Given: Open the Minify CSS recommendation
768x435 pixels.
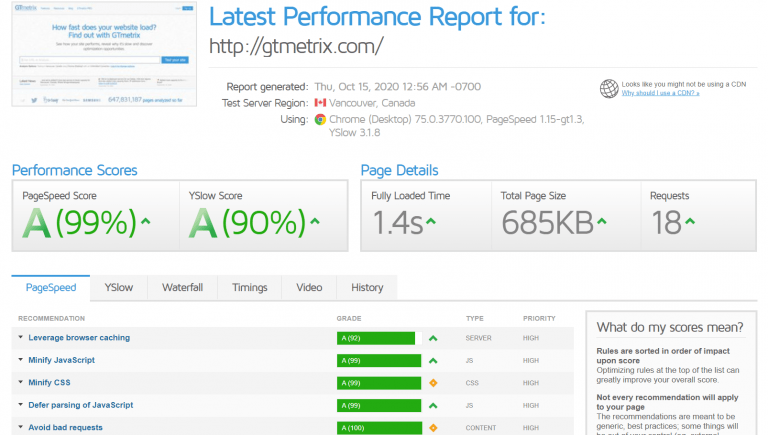Looking at the screenshot, I should 49,383.
